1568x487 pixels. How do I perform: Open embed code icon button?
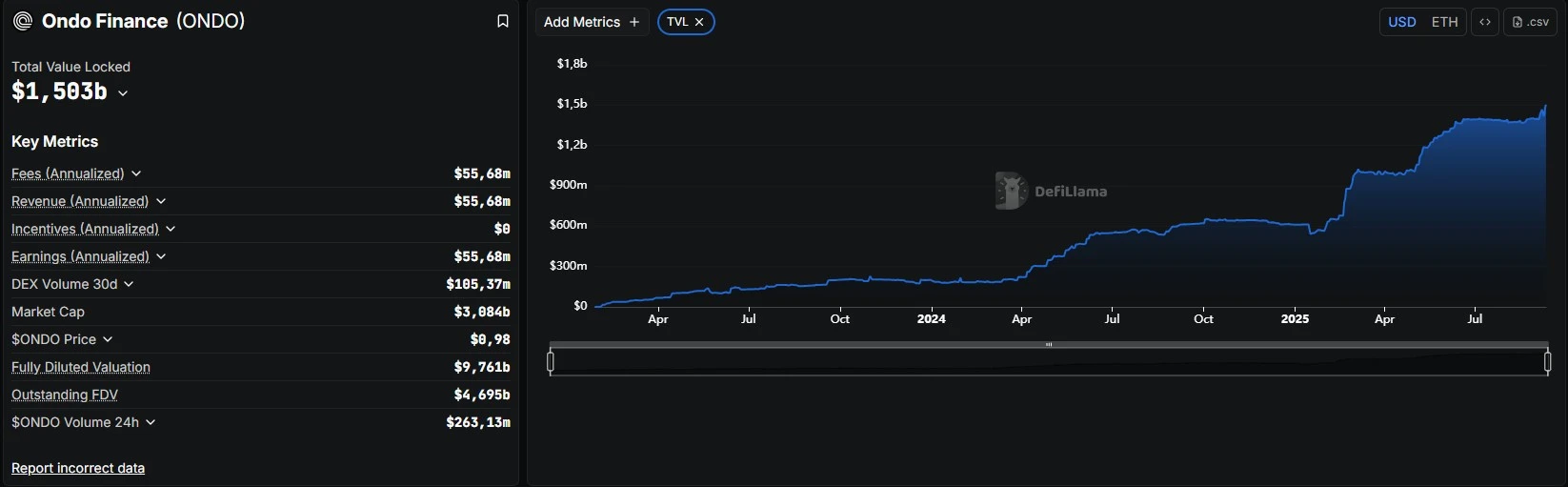pyautogui.click(x=1485, y=22)
